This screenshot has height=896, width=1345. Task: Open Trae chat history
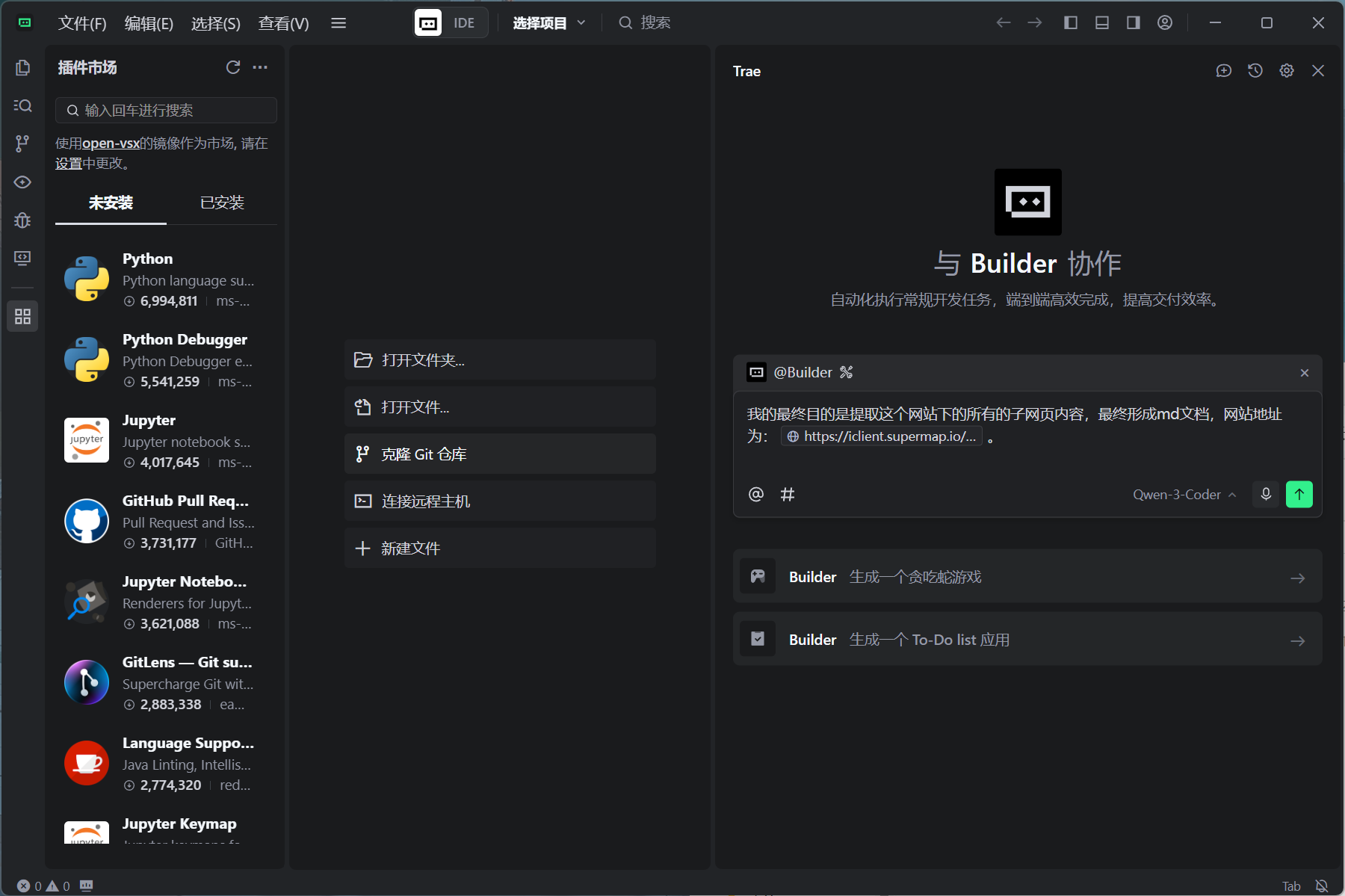coord(1255,70)
